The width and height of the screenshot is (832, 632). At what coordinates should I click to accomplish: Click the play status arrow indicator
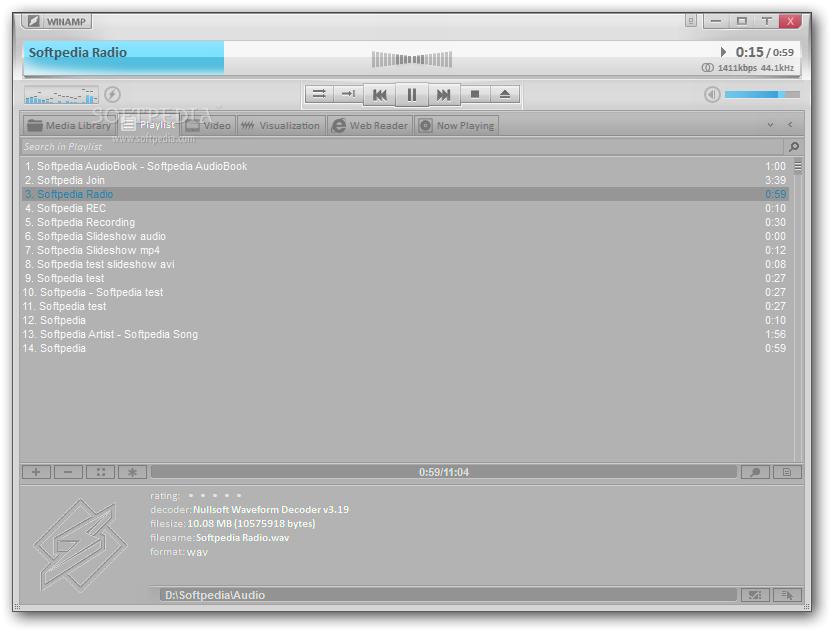[723, 52]
